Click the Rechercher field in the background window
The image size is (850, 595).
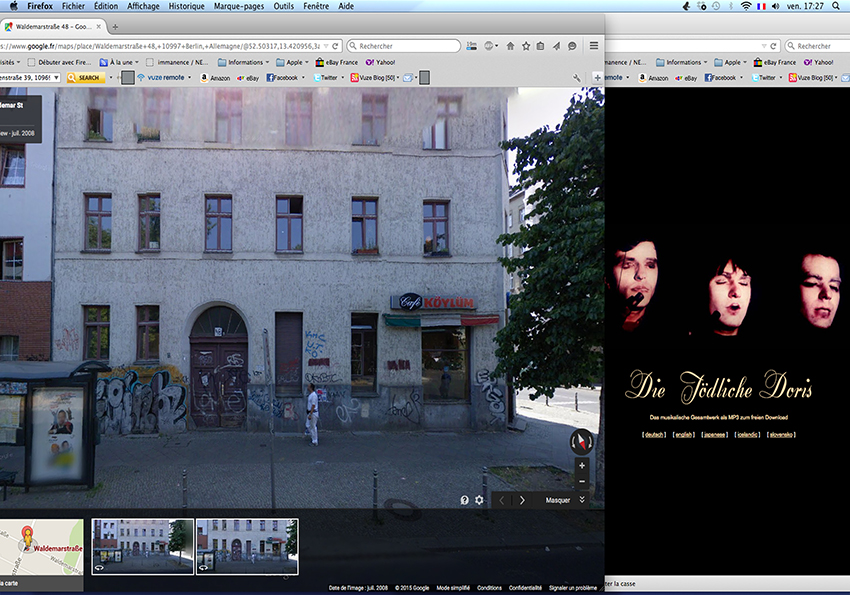pos(817,46)
